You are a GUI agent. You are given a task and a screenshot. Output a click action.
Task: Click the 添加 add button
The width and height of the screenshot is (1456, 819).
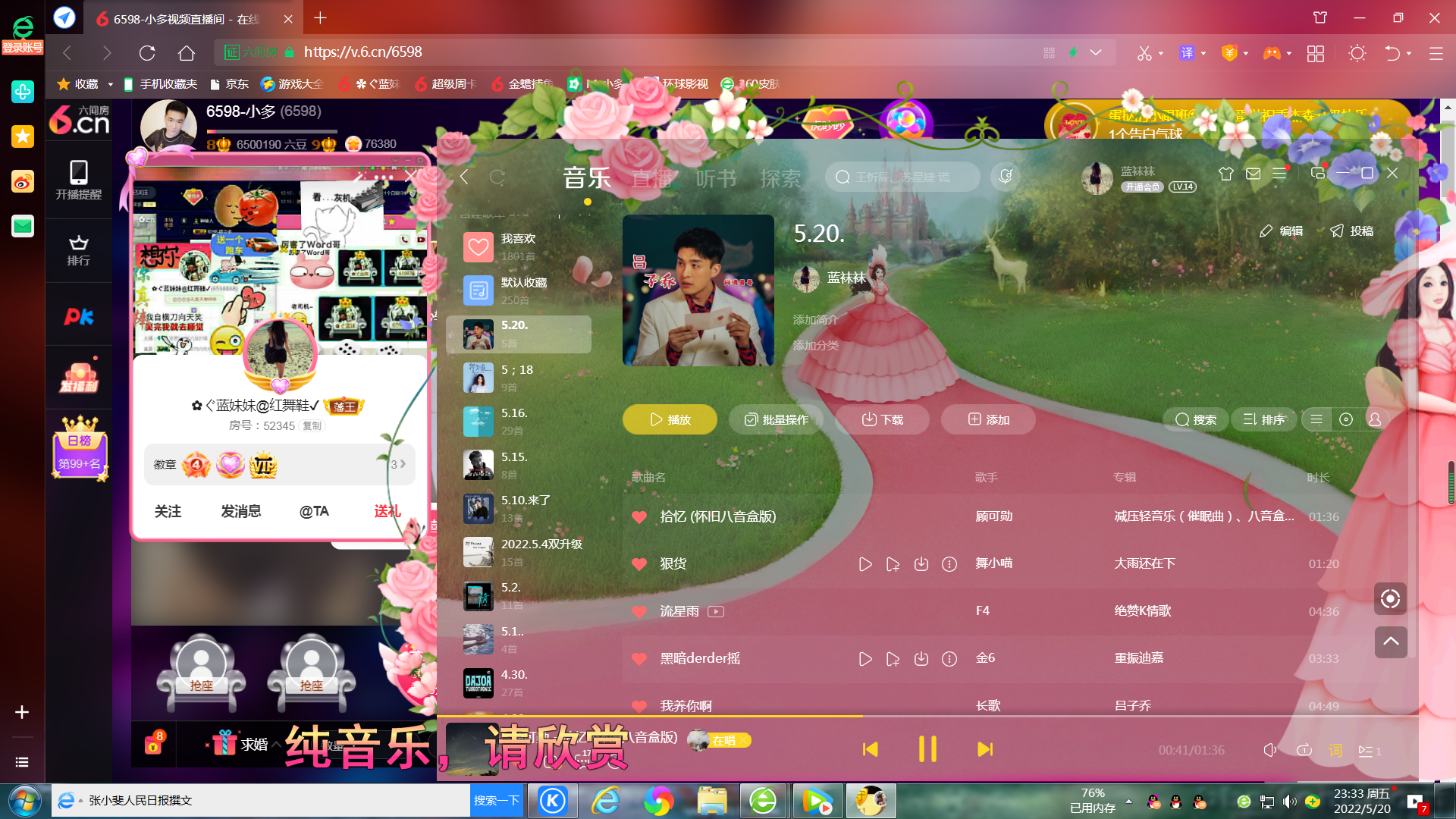coord(988,419)
